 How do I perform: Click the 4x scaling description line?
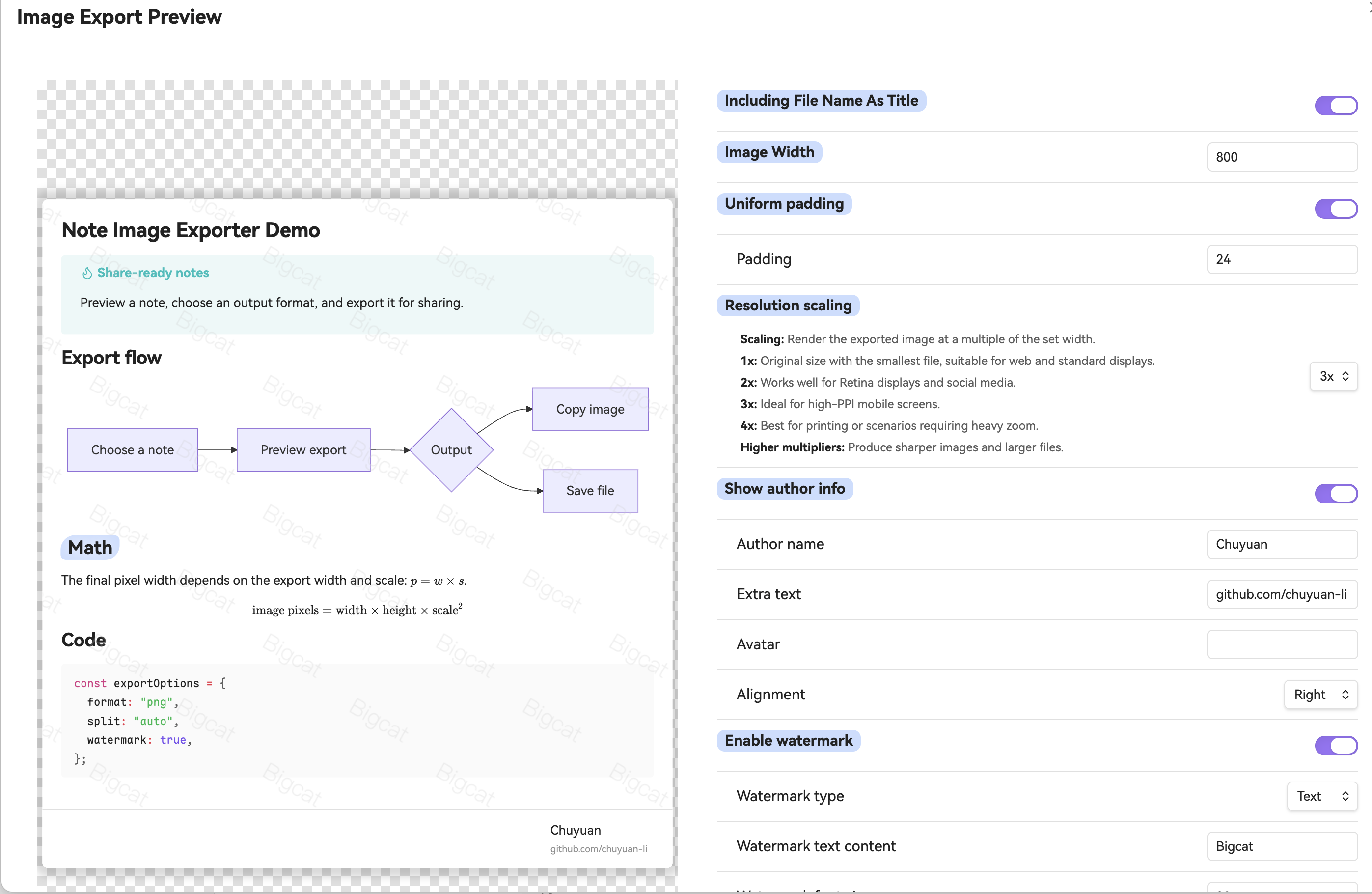tap(889, 426)
